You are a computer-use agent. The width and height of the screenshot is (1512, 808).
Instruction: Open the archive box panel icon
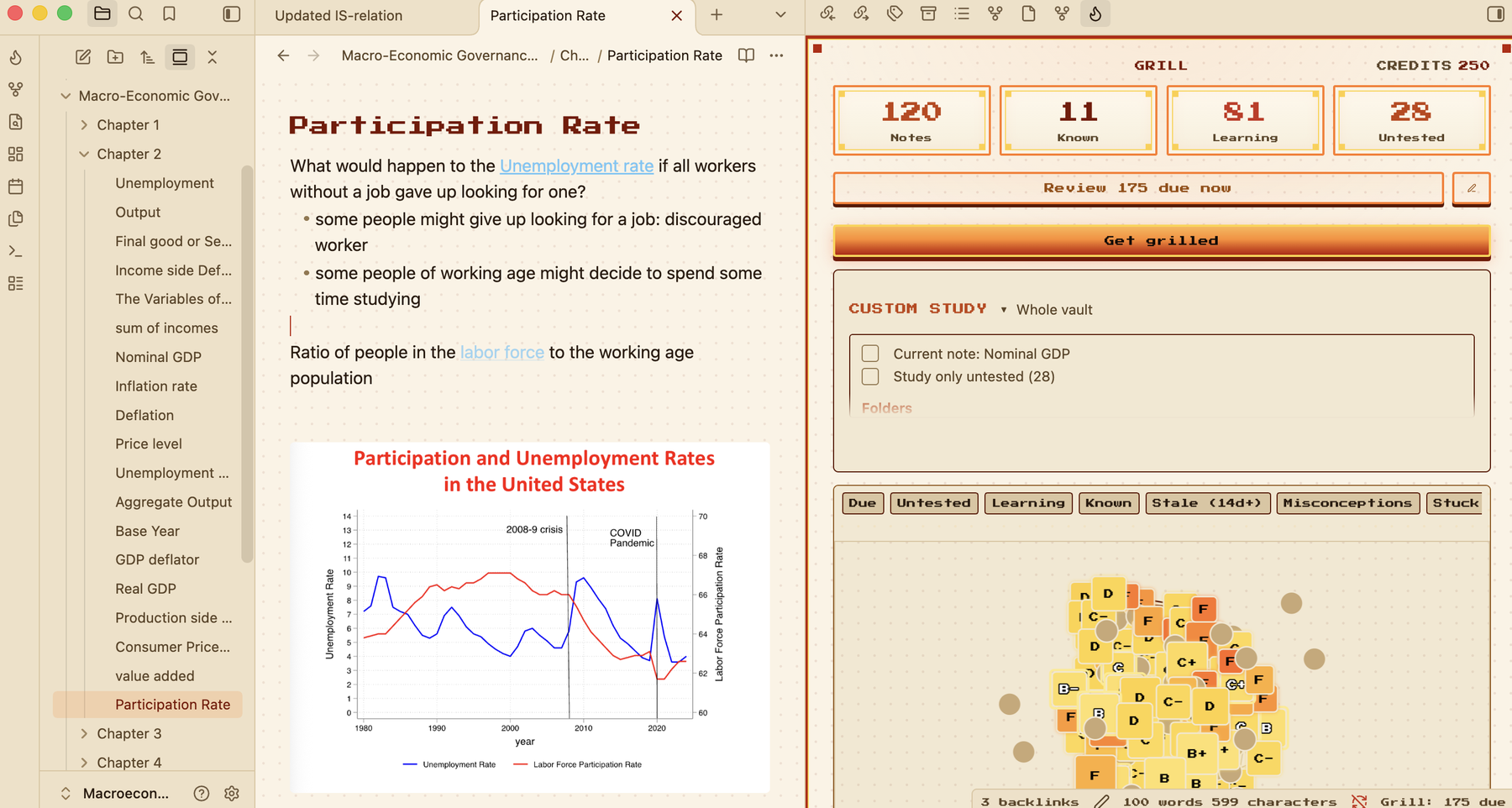tap(928, 14)
